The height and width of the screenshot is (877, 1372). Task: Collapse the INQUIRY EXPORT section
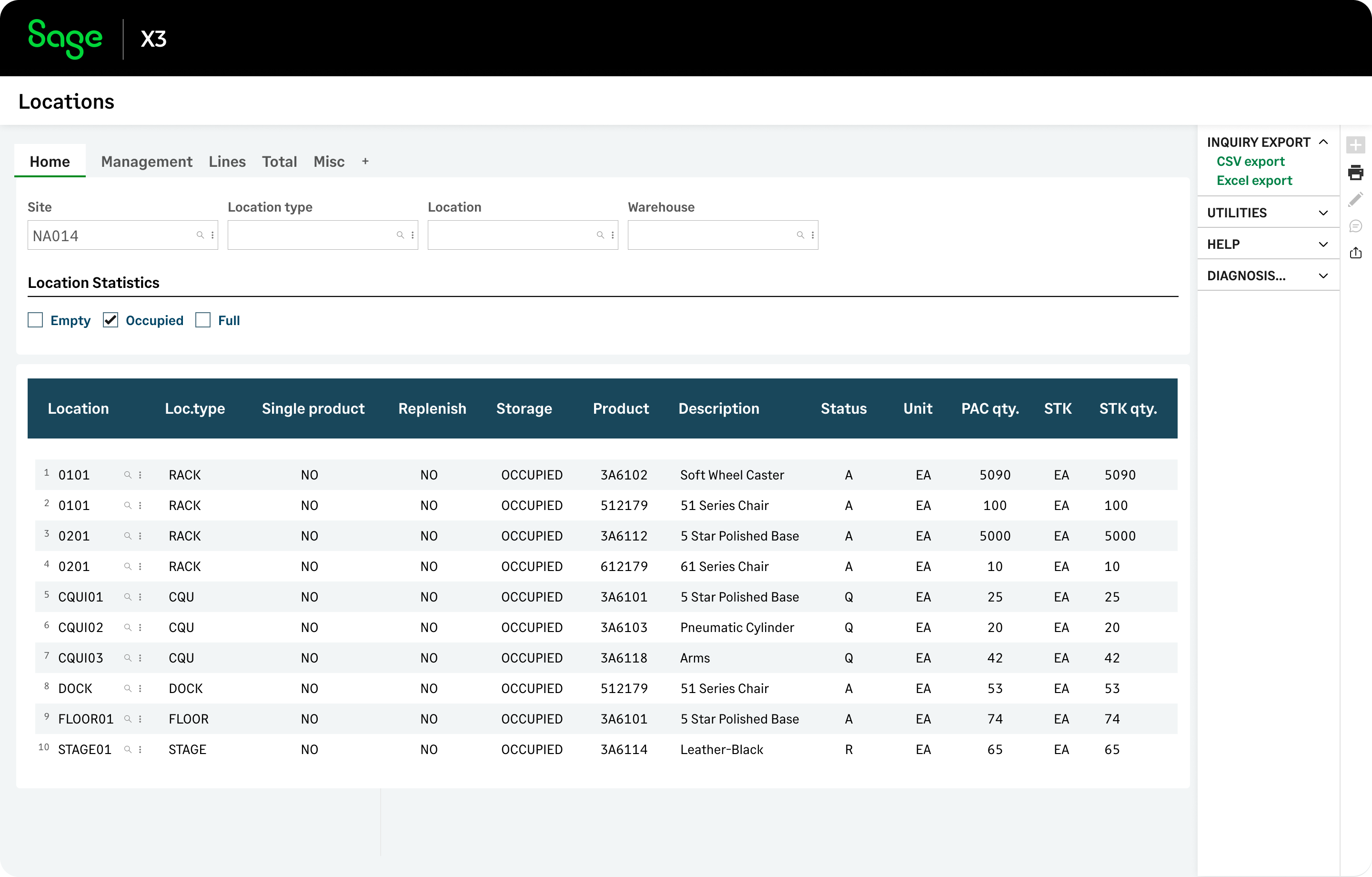[x=1323, y=142]
